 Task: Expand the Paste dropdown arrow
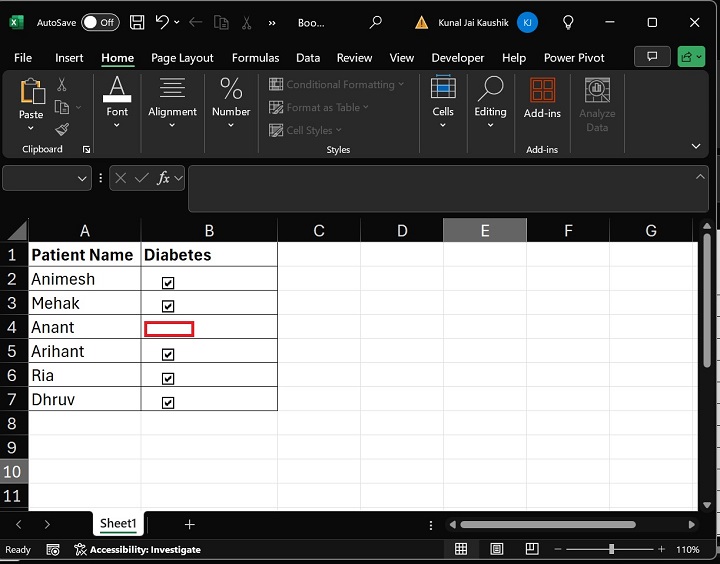click(31, 129)
